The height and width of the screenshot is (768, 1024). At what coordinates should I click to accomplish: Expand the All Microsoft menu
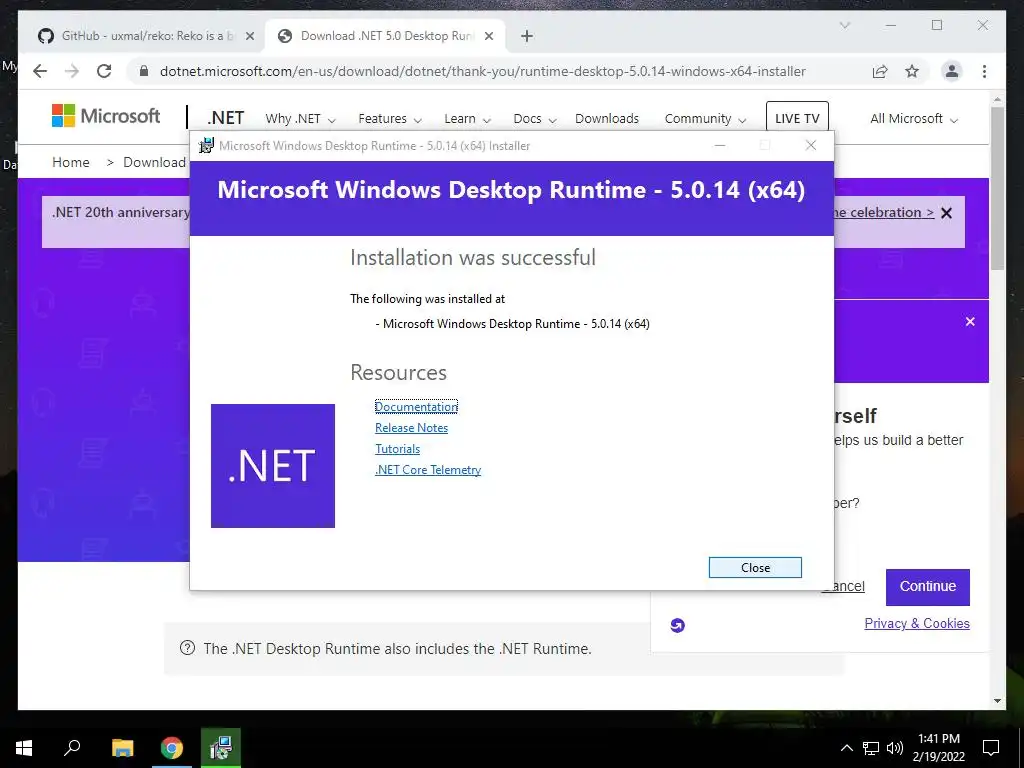pos(914,119)
